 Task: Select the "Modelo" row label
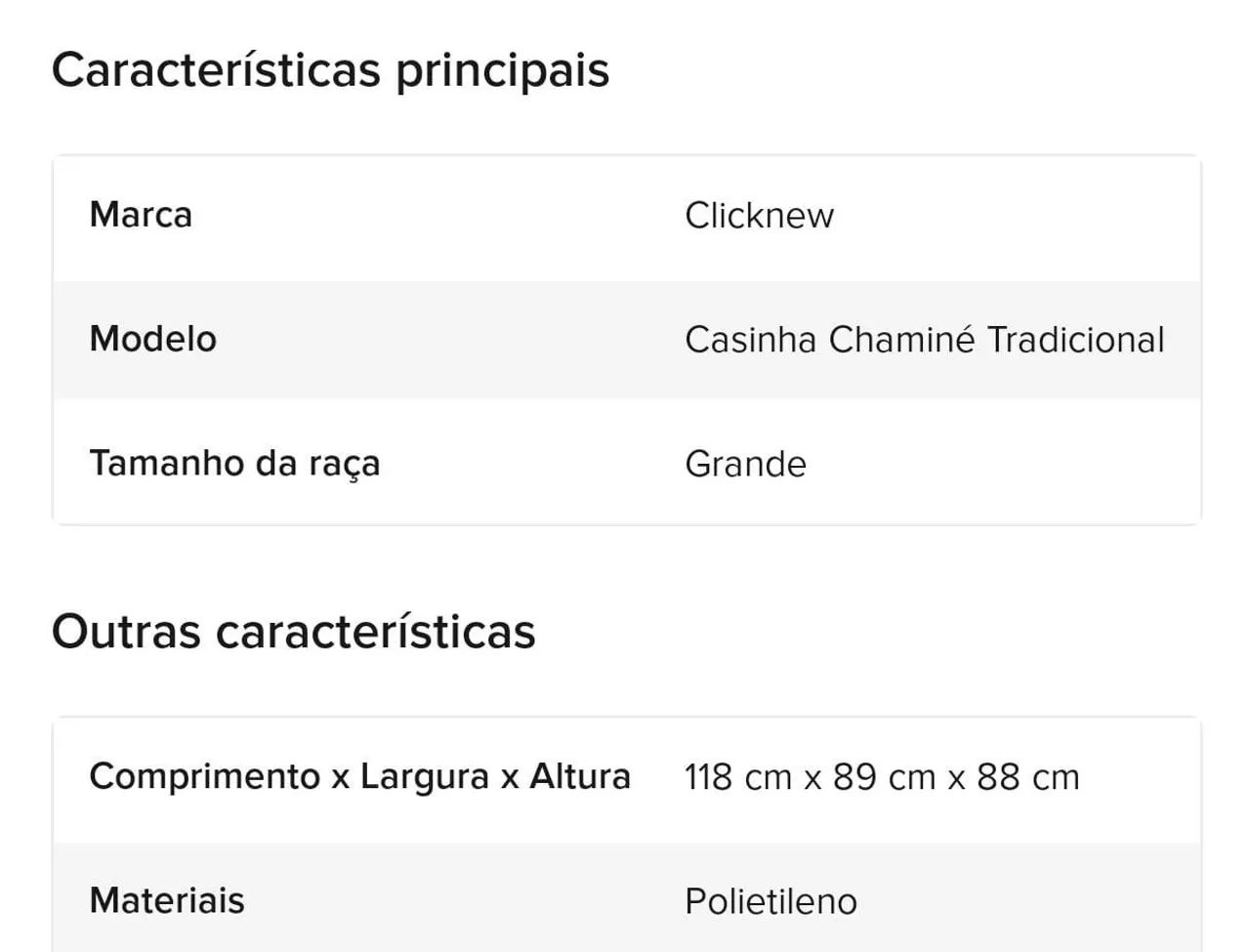click(153, 339)
